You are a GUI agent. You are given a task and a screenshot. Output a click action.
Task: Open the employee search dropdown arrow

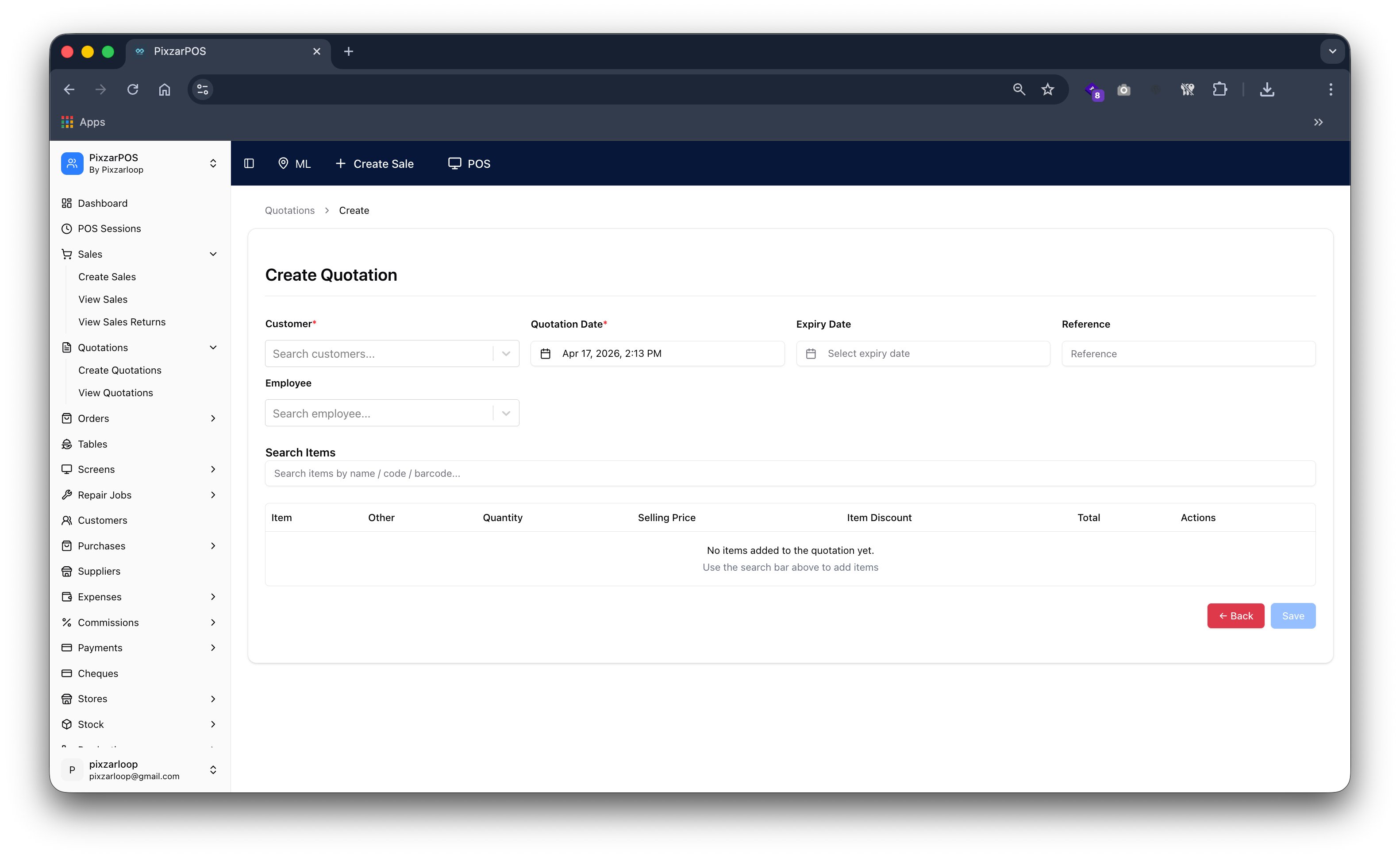[506, 413]
